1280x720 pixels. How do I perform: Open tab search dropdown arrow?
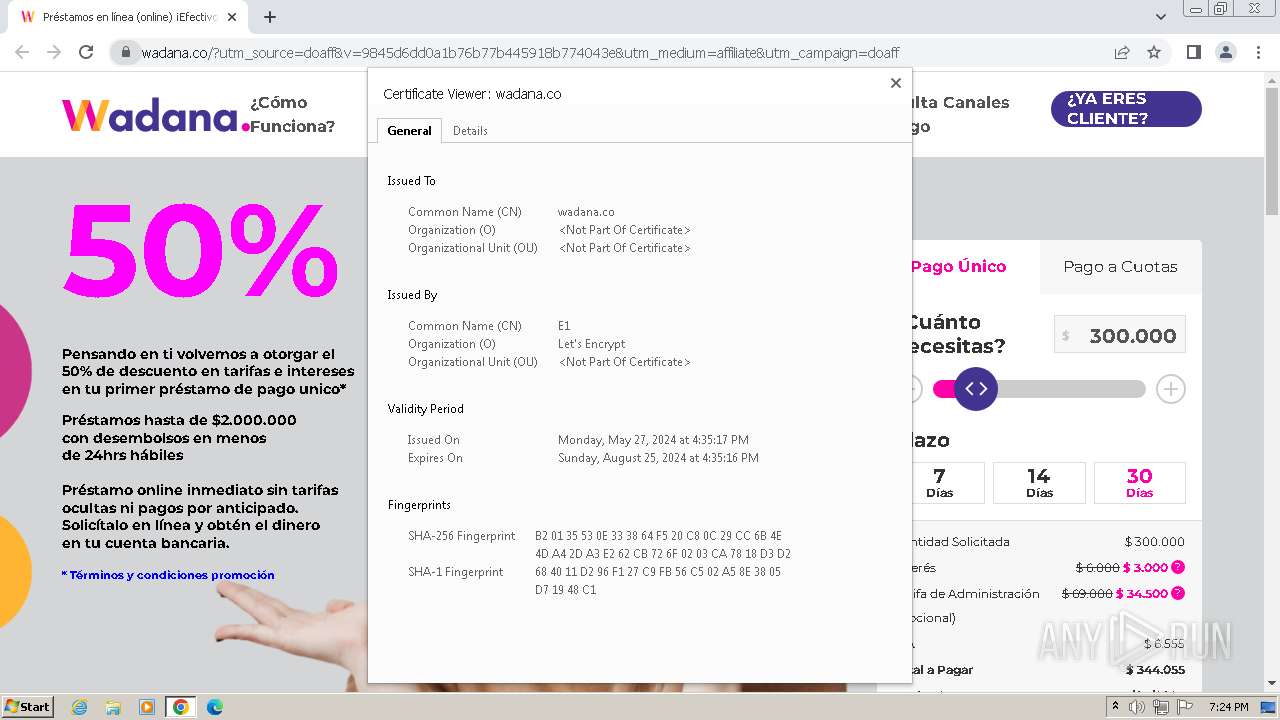1161,17
